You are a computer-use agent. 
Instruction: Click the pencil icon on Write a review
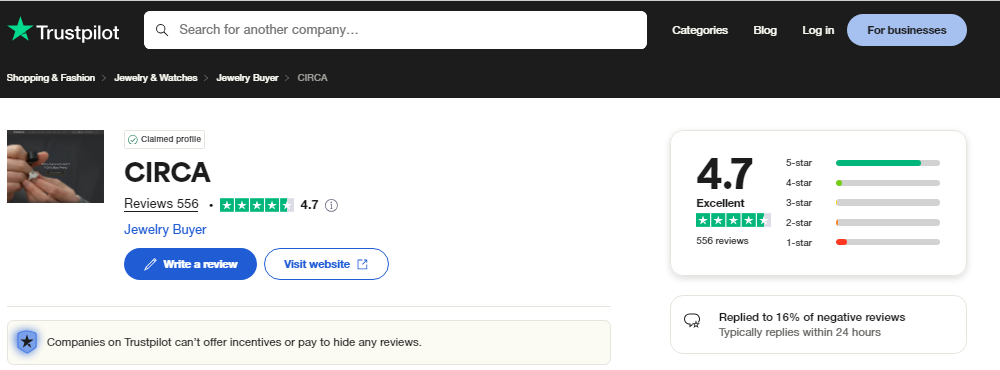point(151,264)
